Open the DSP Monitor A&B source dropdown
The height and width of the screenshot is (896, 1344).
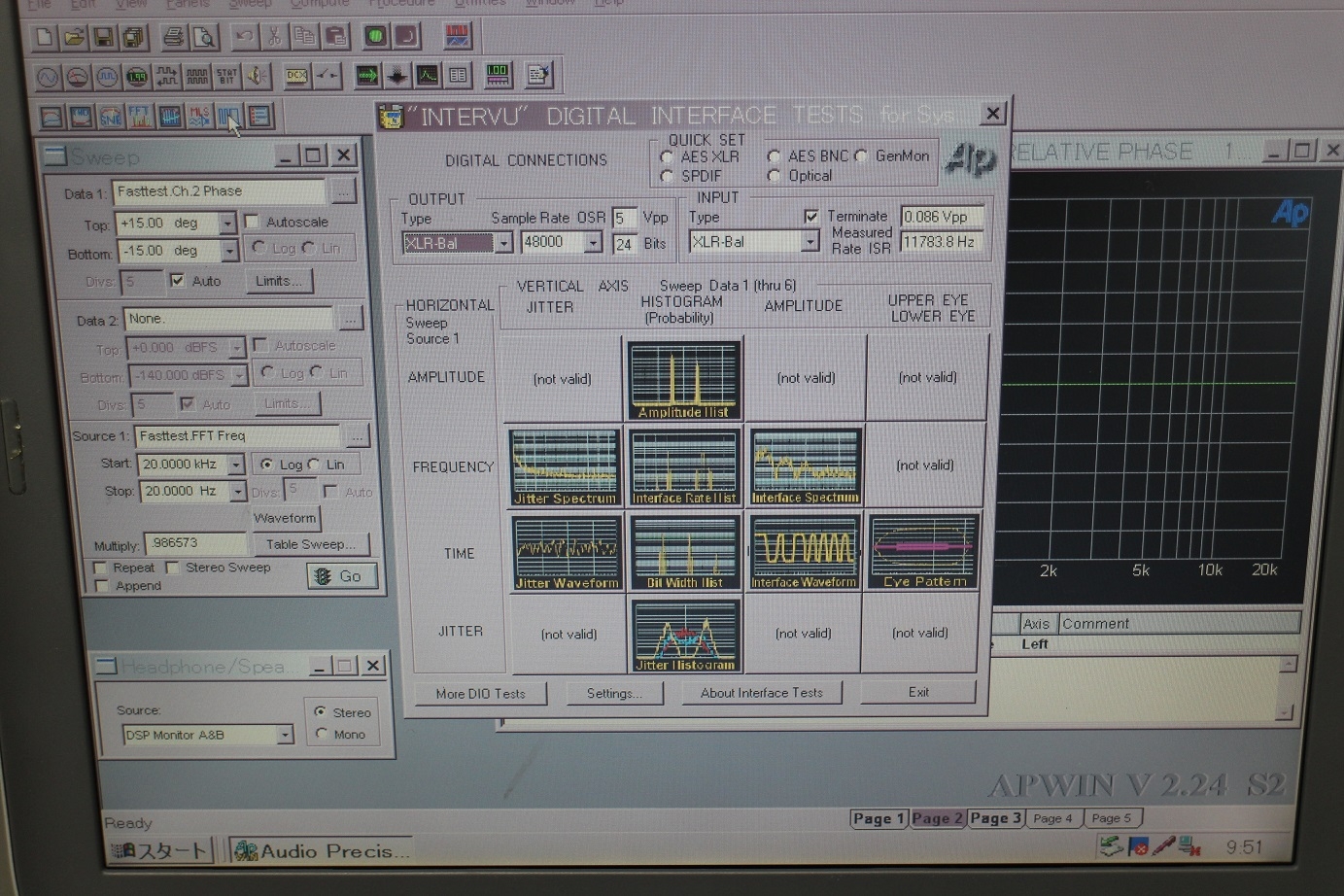(x=285, y=735)
